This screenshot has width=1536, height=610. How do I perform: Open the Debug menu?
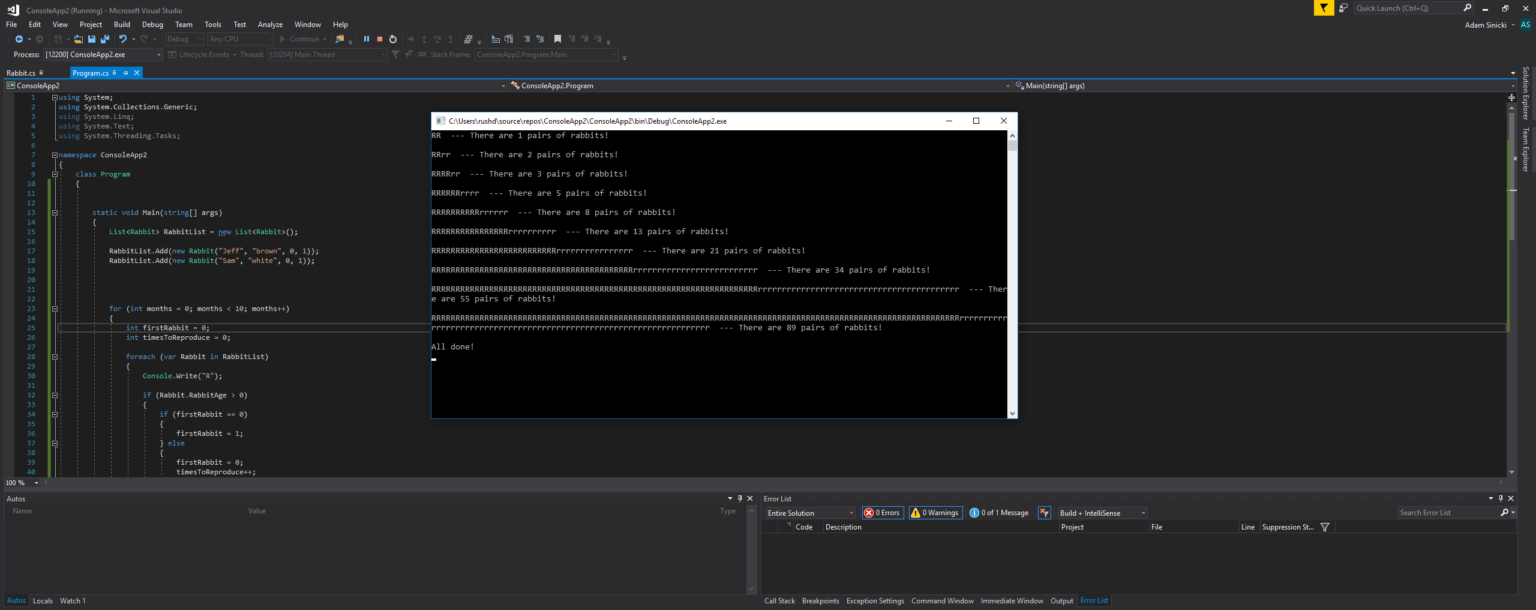pyautogui.click(x=152, y=24)
